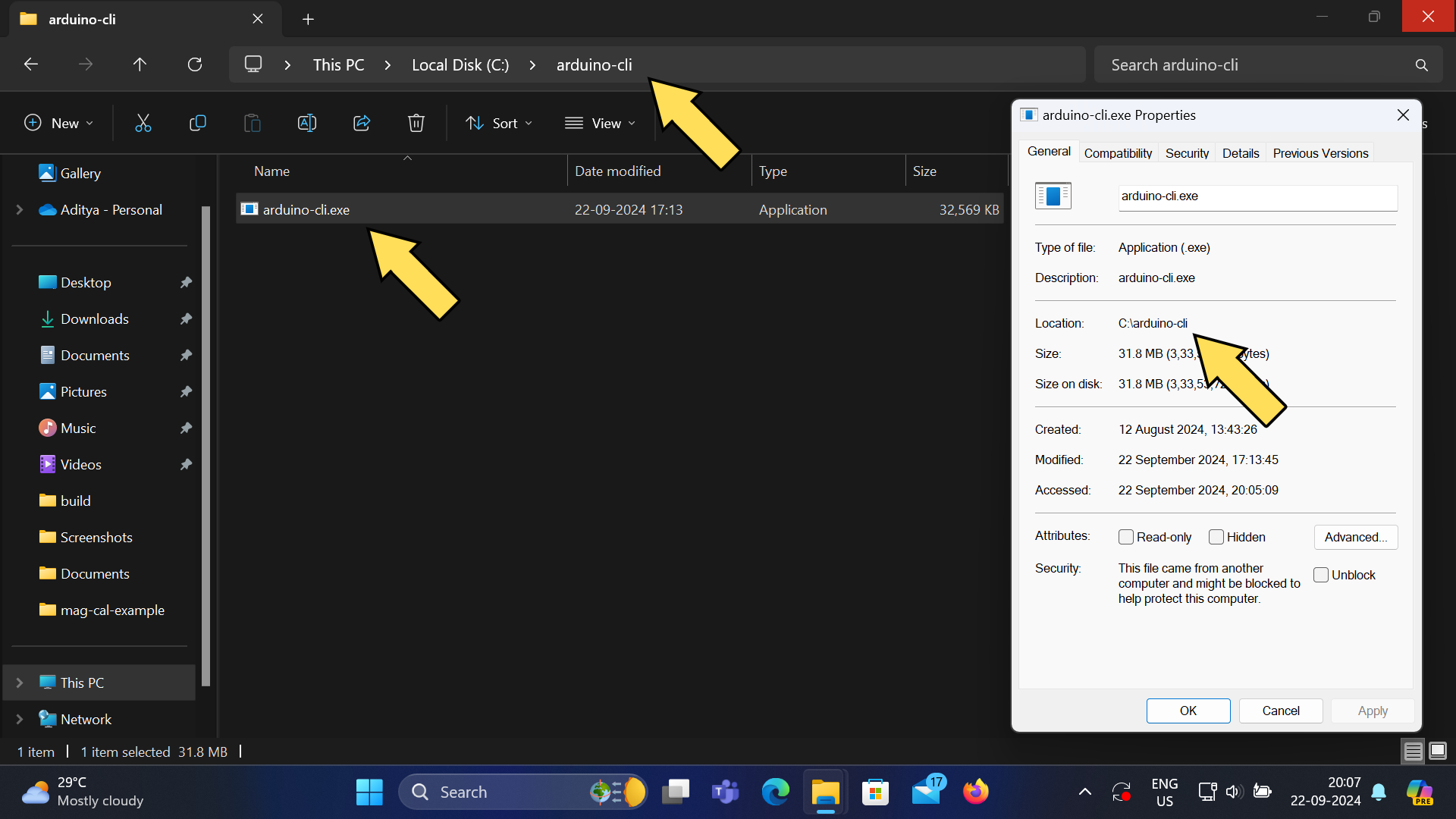Switch to Details tab
The image size is (1456, 819).
coord(1241,153)
